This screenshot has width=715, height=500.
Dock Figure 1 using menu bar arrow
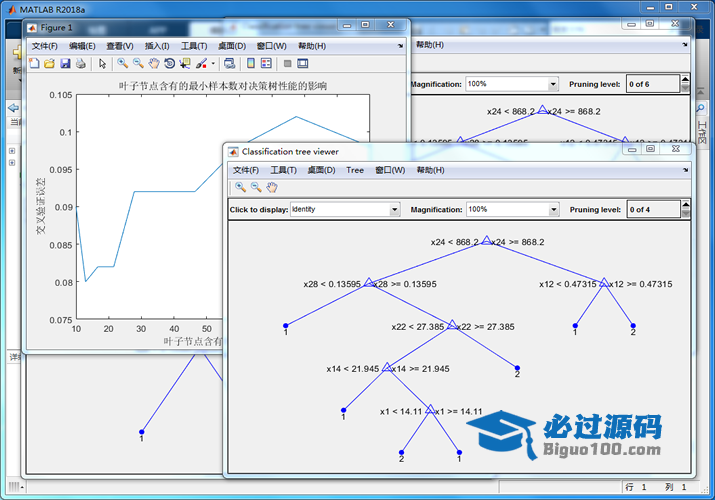click(400, 46)
